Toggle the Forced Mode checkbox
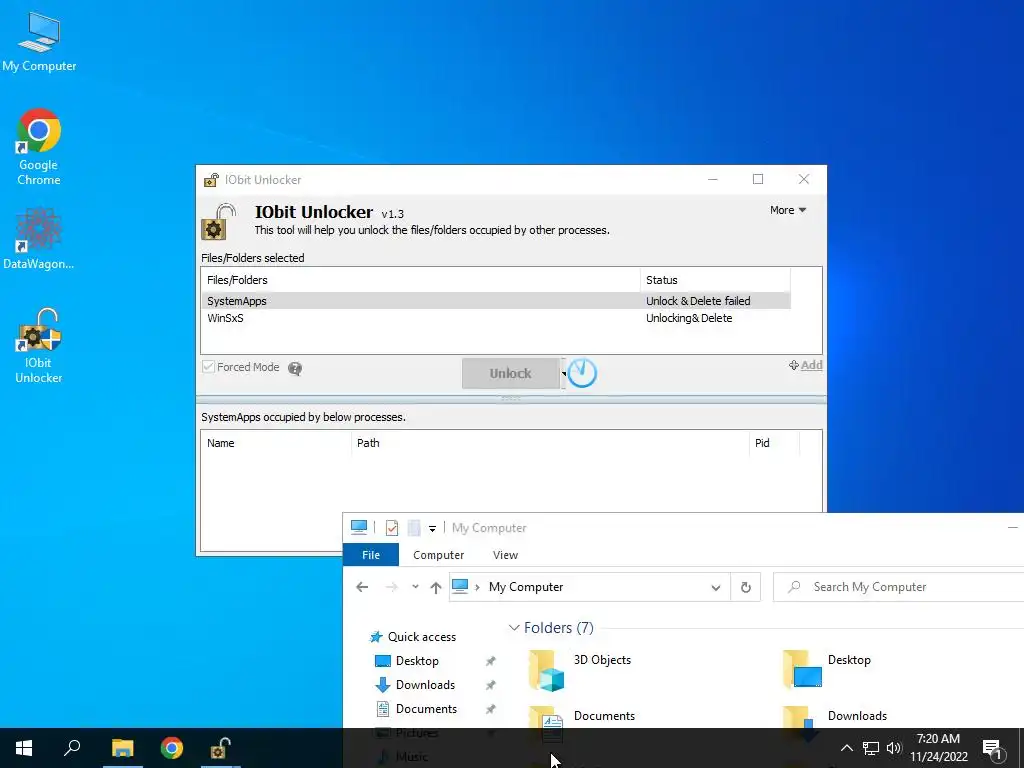The height and width of the screenshot is (768, 1024). click(x=208, y=367)
